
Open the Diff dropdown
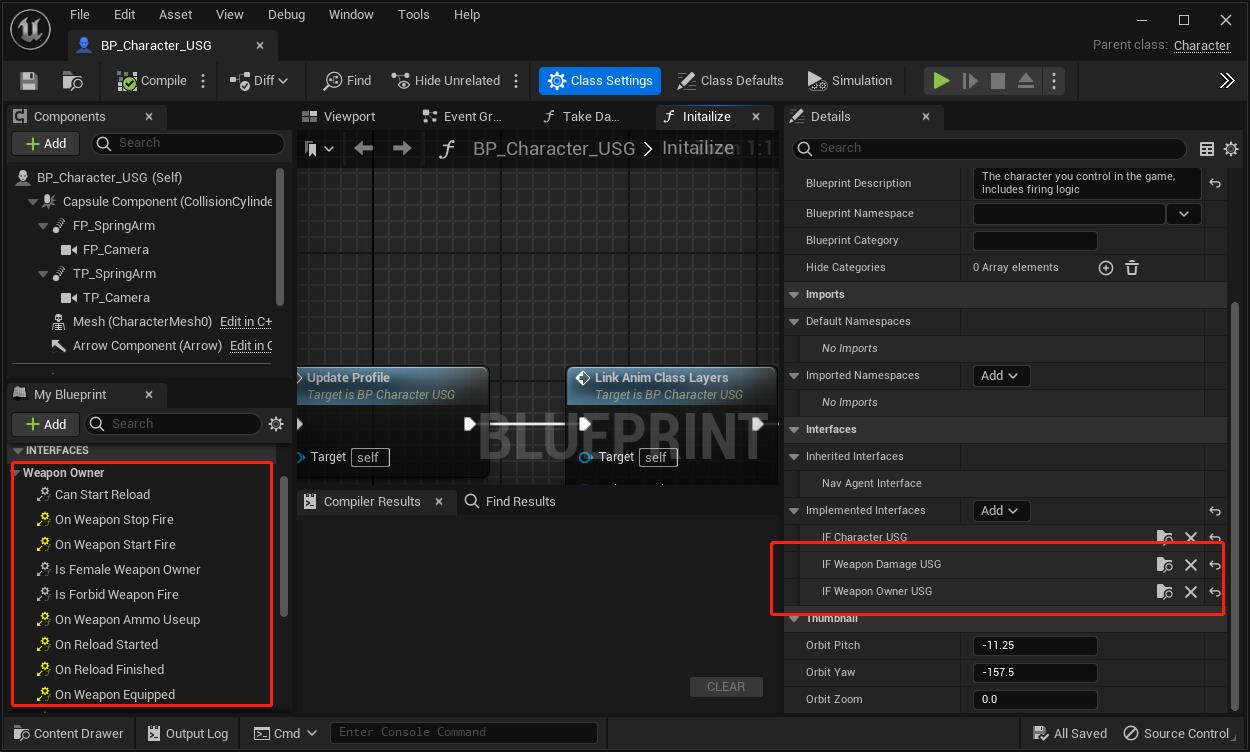point(259,81)
